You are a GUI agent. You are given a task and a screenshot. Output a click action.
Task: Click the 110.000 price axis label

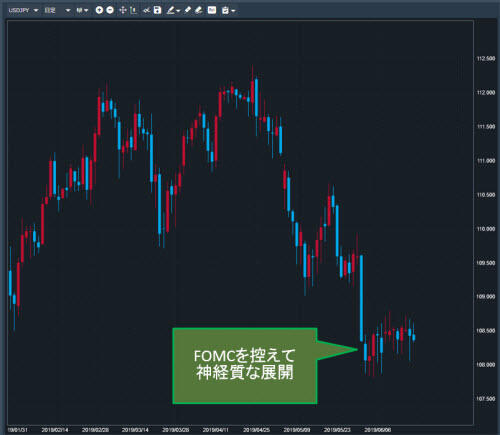486,229
